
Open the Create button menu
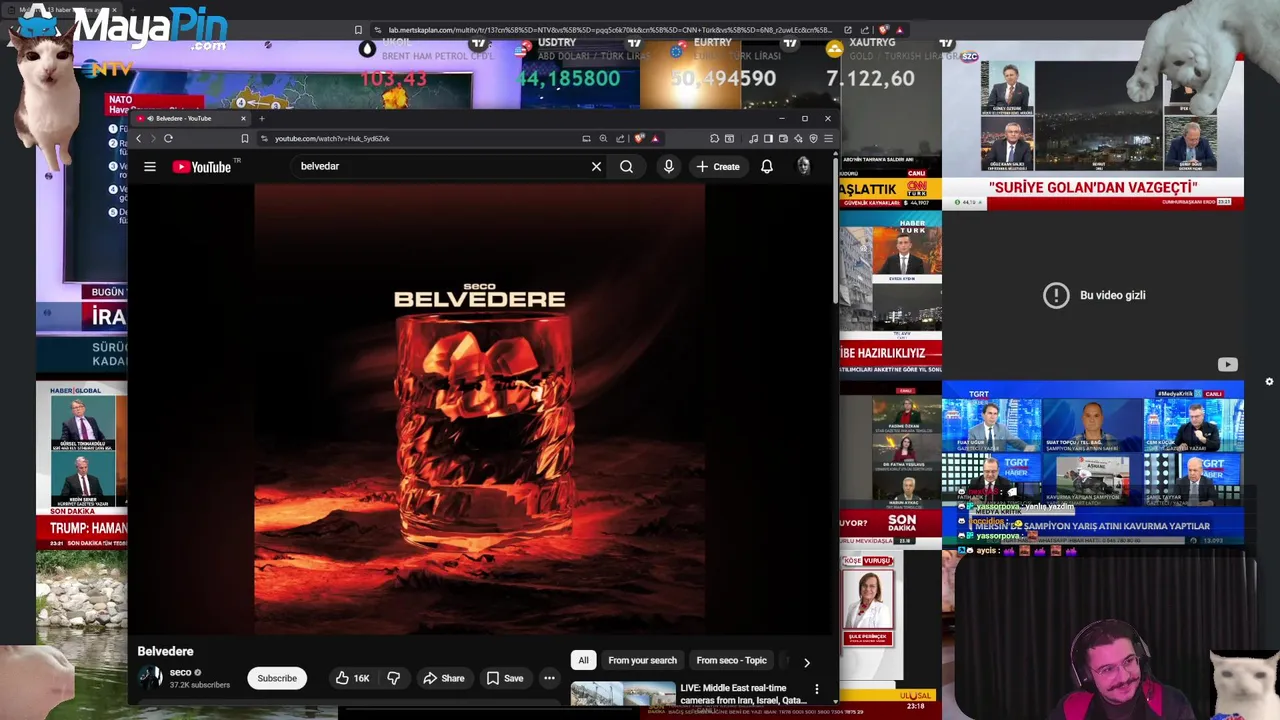tap(718, 167)
